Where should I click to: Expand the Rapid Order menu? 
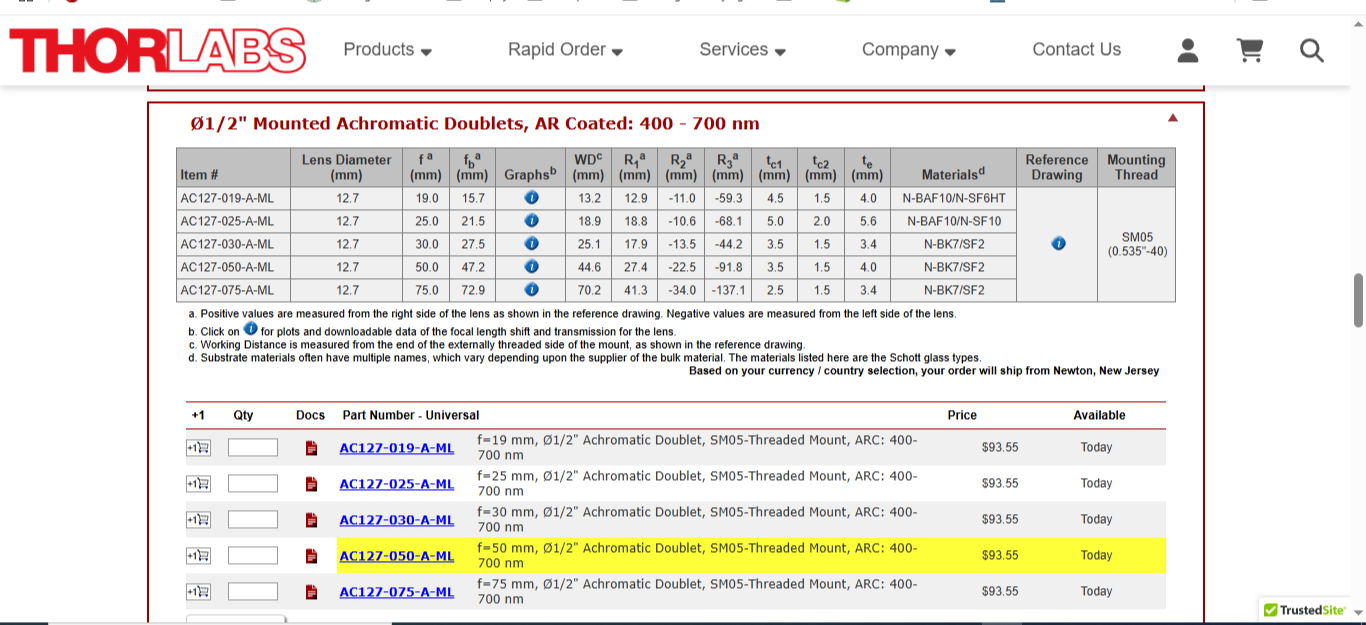point(566,50)
